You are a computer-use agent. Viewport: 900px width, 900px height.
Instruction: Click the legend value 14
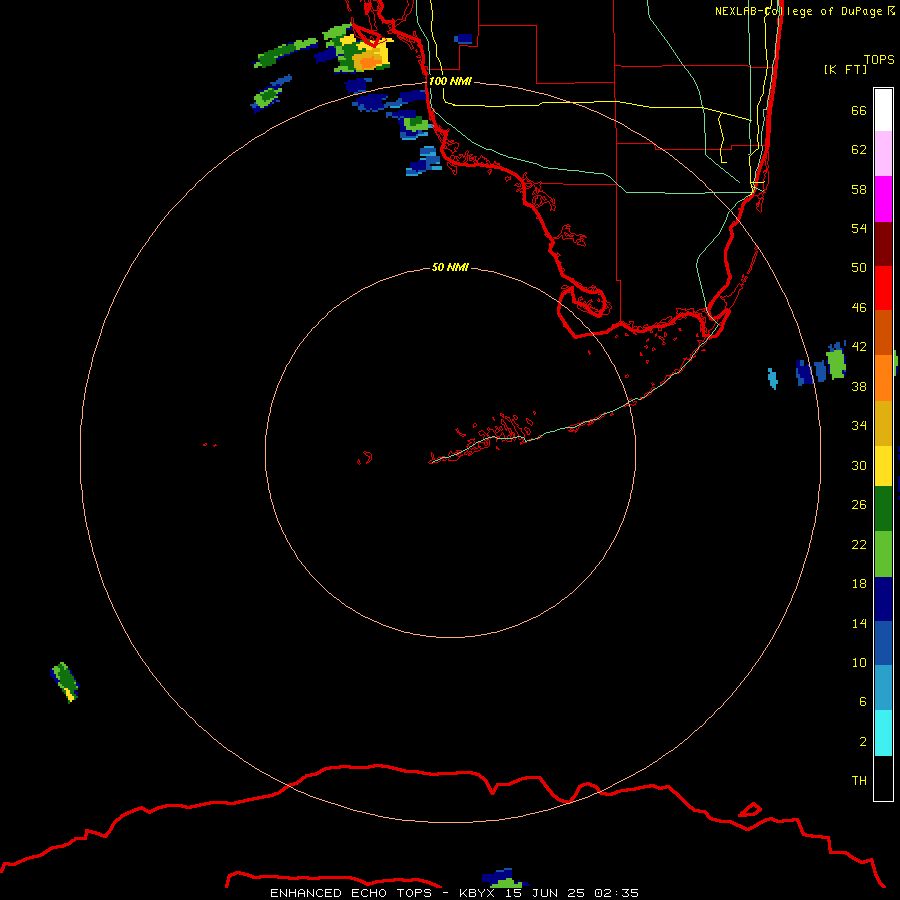tap(859, 623)
